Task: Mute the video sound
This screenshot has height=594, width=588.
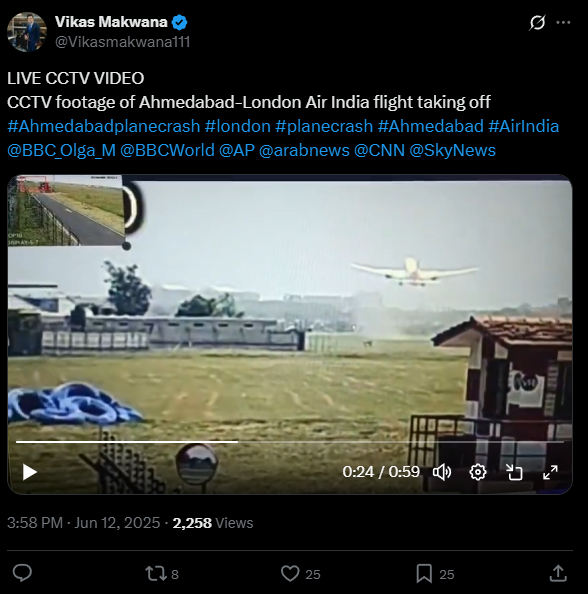Action: 442,472
